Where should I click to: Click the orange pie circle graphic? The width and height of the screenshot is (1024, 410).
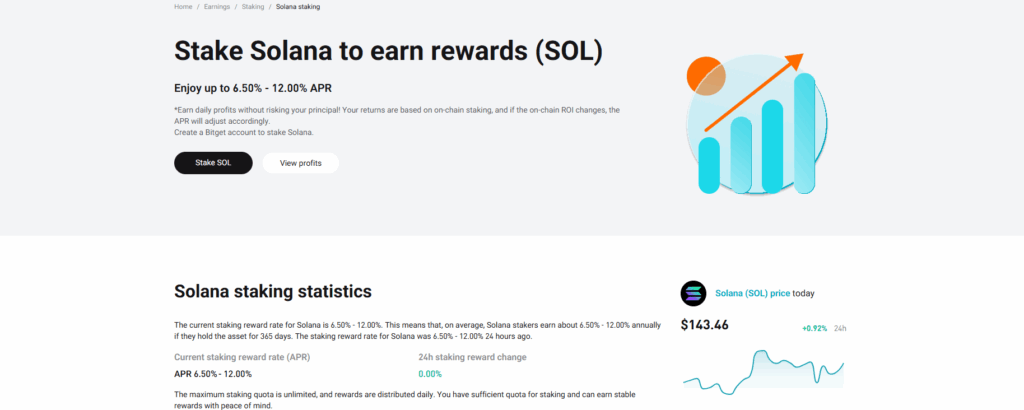[706, 78]
